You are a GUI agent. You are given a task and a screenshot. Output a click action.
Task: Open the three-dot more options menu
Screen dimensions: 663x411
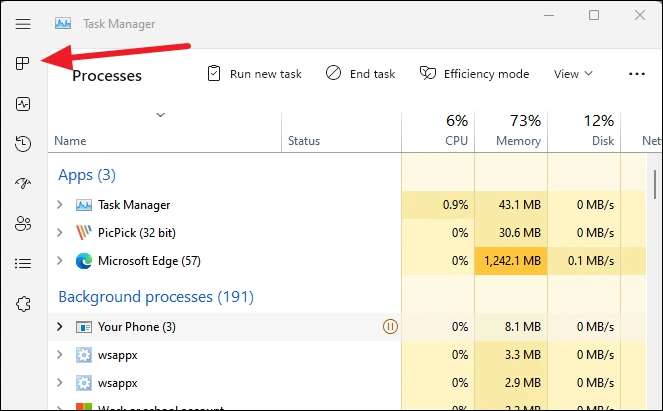pyautogui.click(x=636, y=74)
